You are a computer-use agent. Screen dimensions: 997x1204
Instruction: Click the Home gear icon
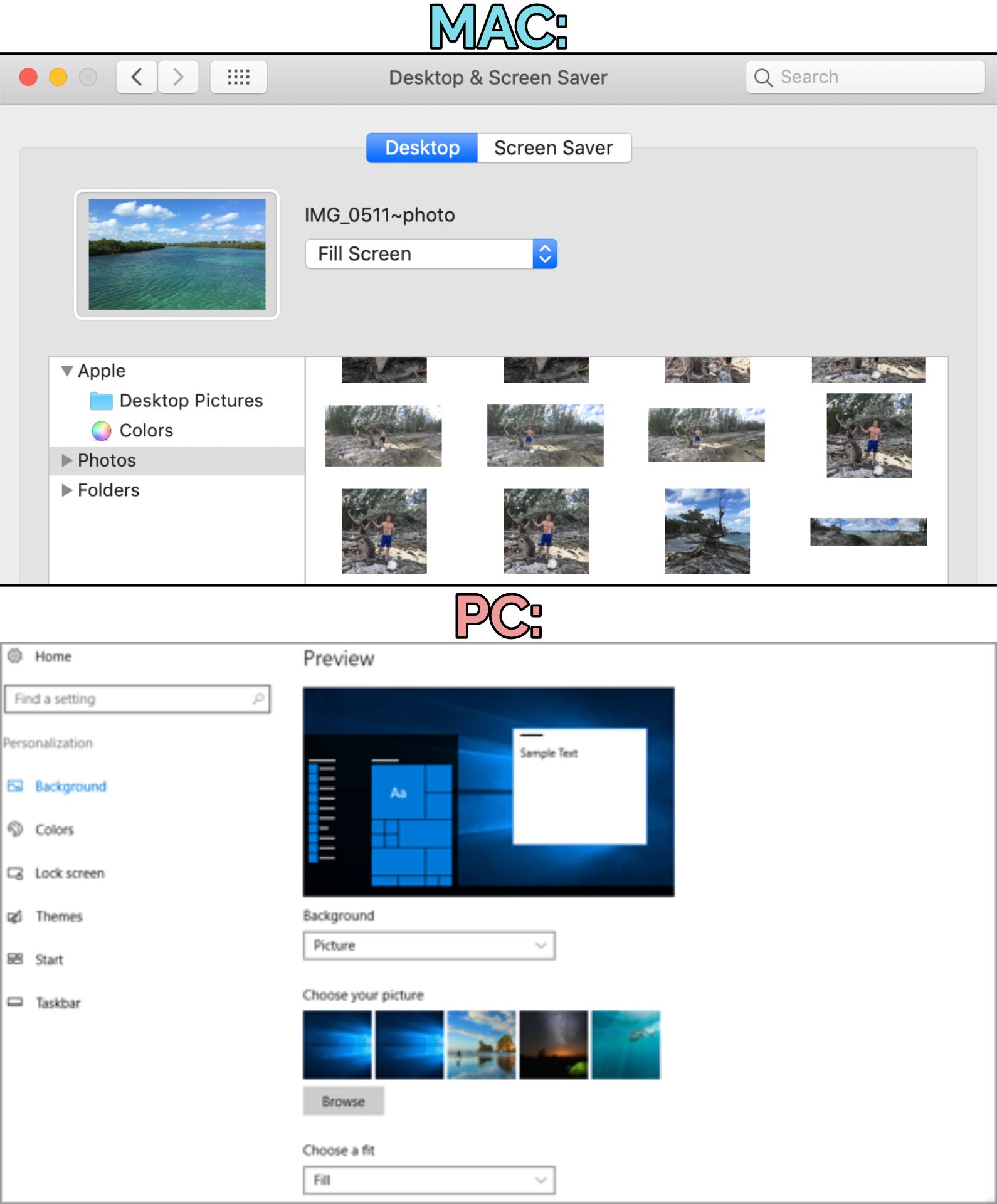15,656
